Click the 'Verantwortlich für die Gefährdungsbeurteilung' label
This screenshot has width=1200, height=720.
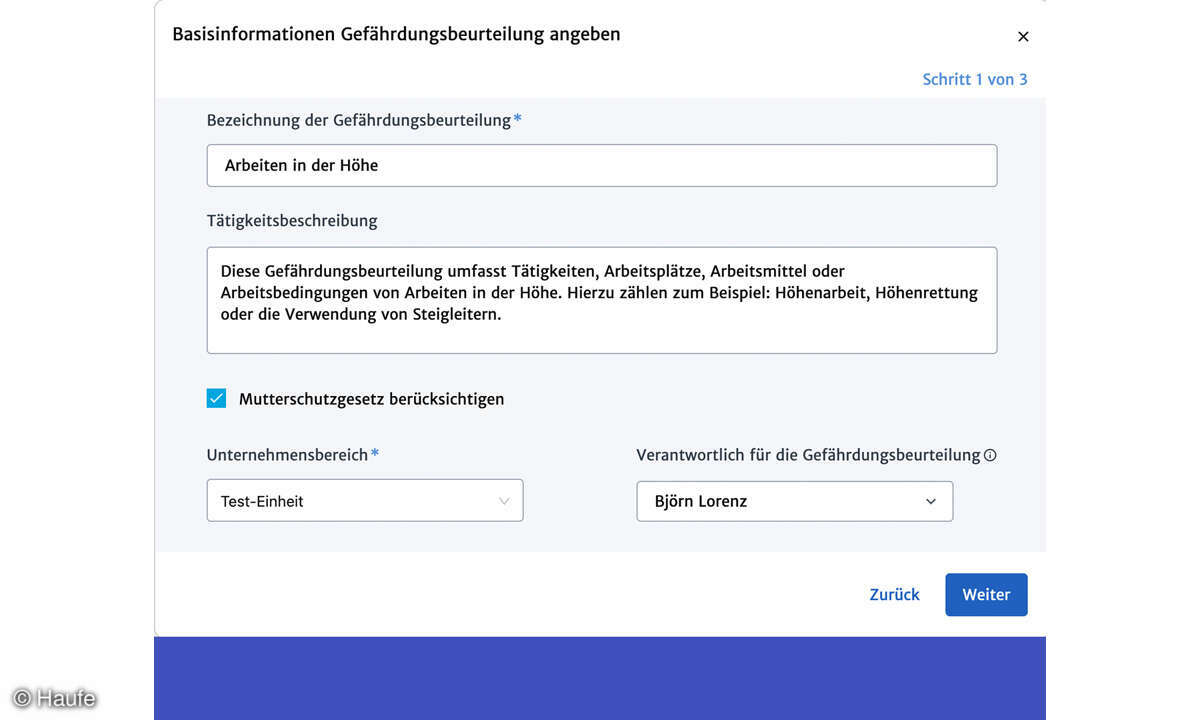(x=808, y=455)
